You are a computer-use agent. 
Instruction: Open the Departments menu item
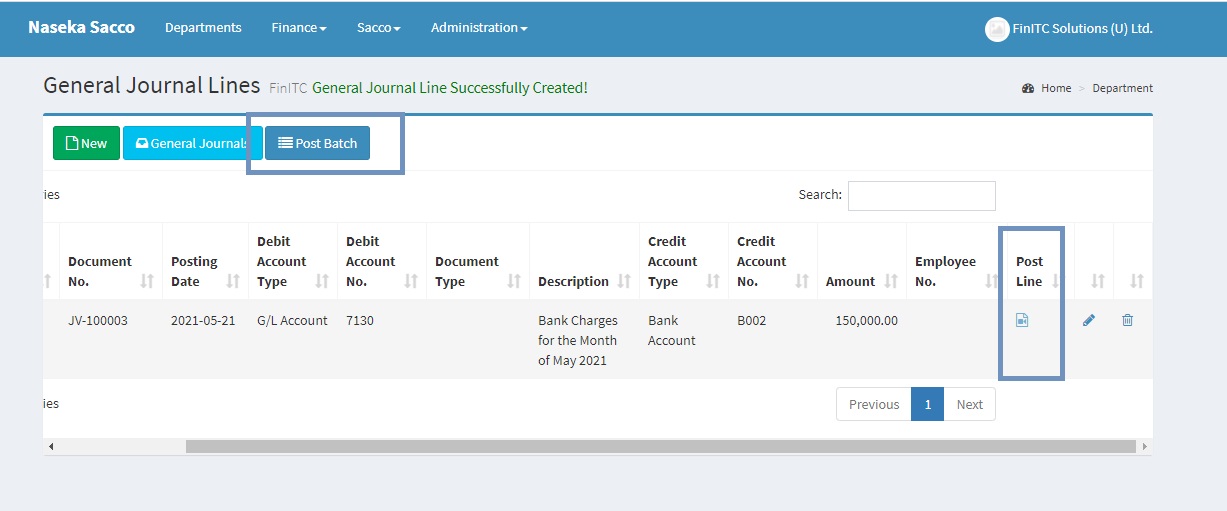[203, 28]
